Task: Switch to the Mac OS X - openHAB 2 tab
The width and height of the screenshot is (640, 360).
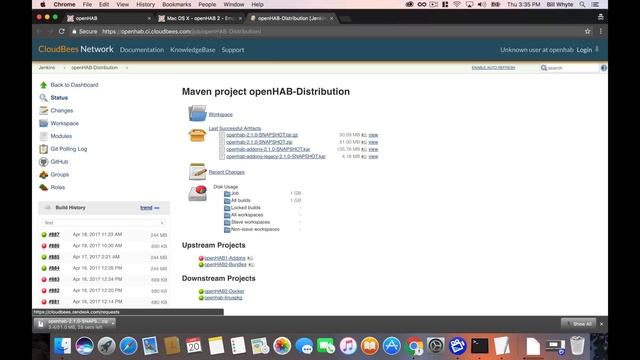Action: (x=200, y=18)
